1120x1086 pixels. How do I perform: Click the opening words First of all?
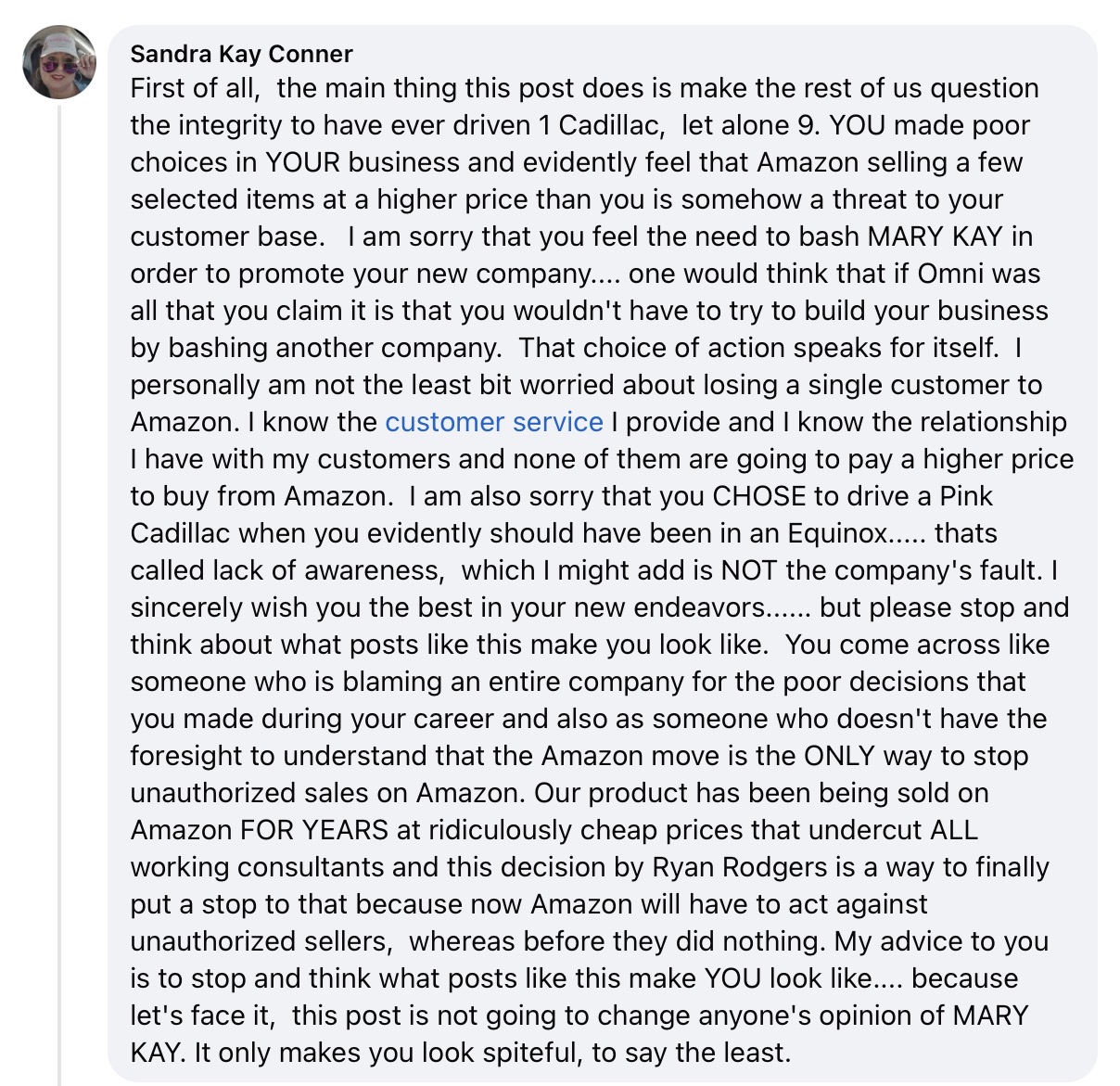click(x=192, y=88)
